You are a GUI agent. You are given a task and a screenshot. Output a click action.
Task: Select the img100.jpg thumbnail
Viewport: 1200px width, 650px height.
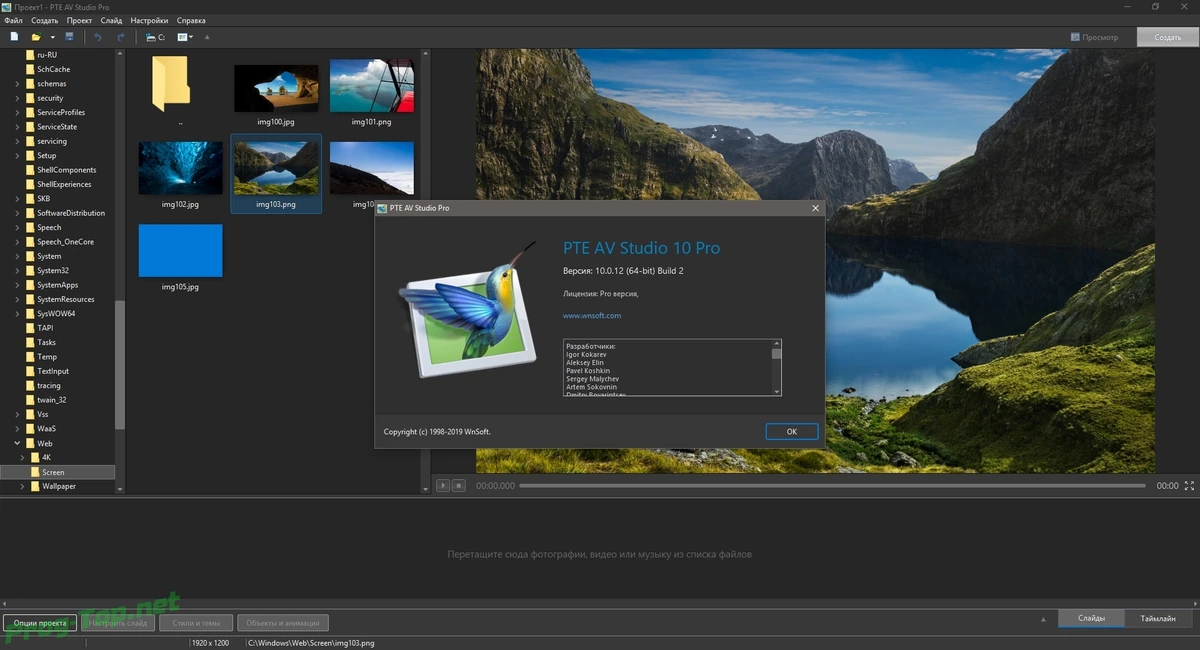[276, 89]
